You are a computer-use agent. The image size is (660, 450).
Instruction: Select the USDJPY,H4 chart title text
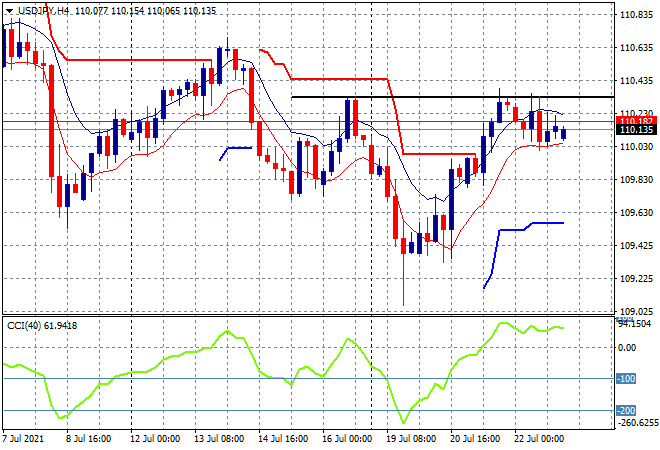click(43, 11)
